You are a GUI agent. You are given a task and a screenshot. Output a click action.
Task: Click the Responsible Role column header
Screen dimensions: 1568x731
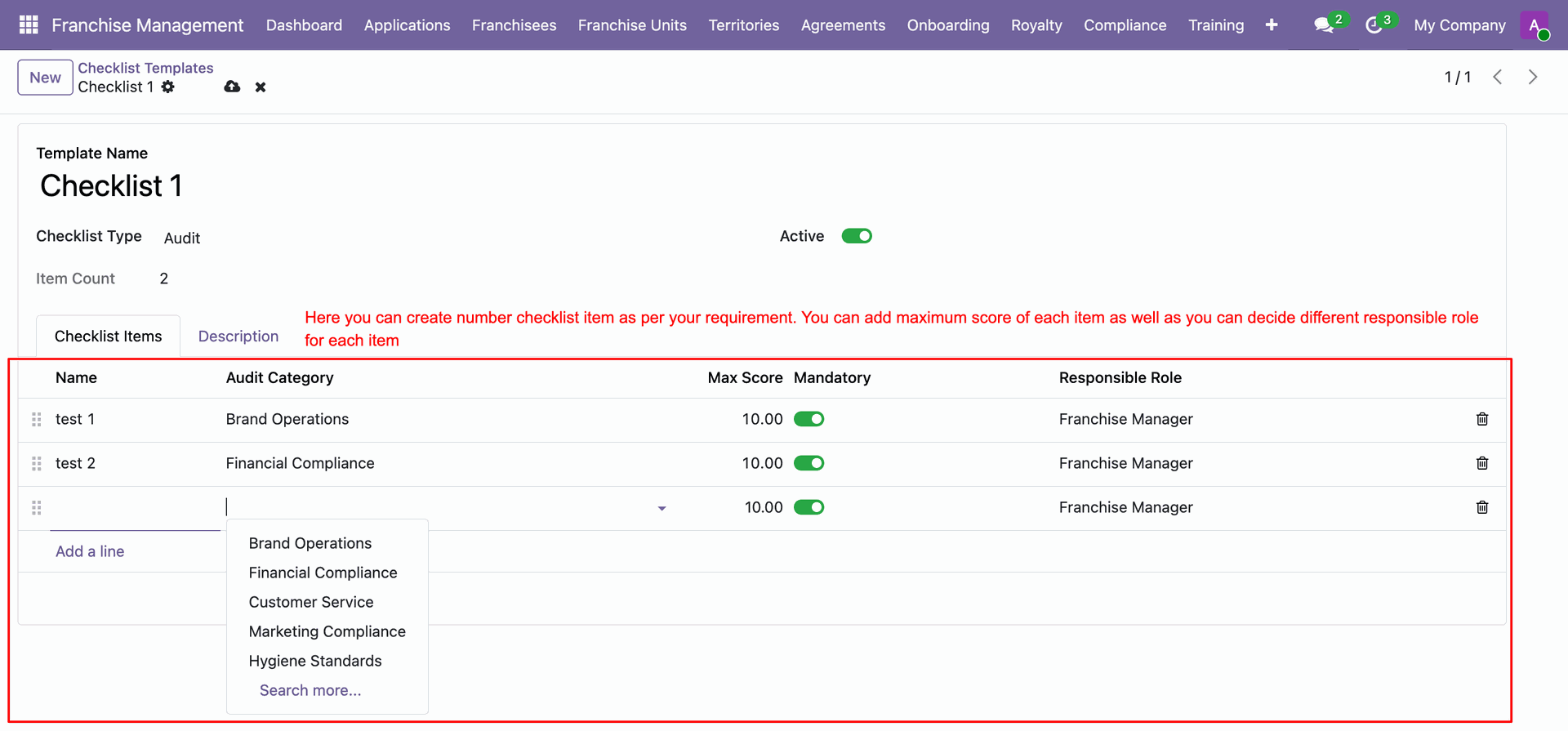(1120, 377)
